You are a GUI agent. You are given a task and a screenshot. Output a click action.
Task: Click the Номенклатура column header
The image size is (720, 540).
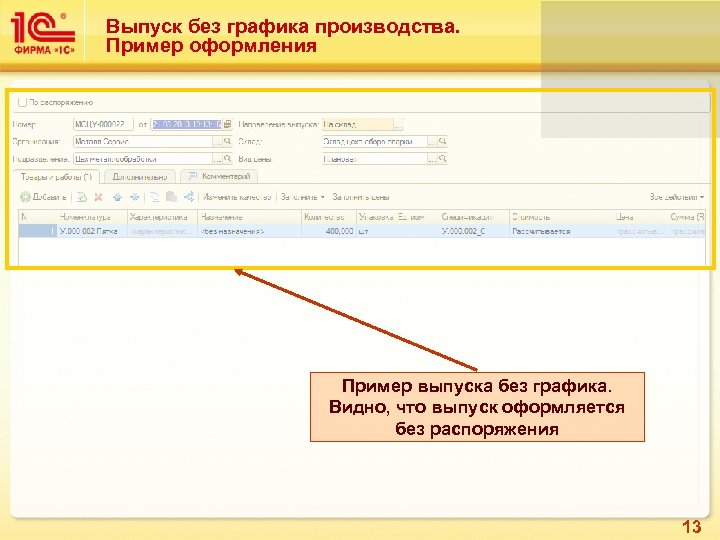(92, 217)
